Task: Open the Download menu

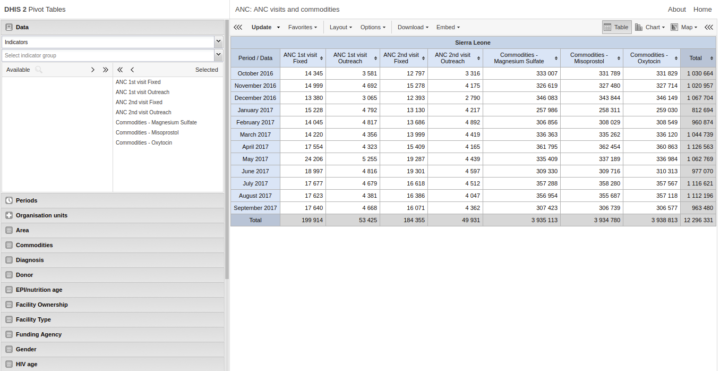Action: [x=413, y=28]
